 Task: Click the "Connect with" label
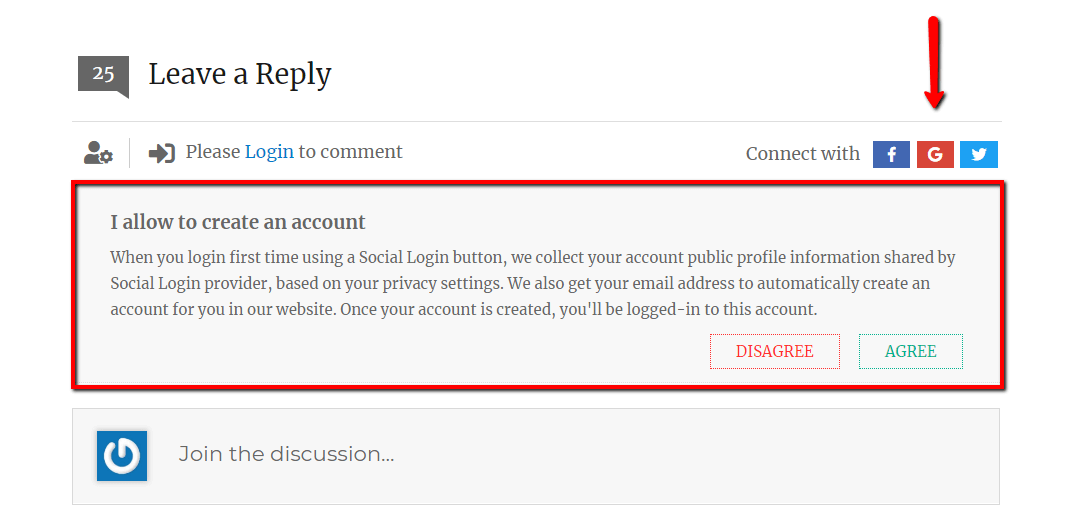pyautogui.click(x=802, y=154)
